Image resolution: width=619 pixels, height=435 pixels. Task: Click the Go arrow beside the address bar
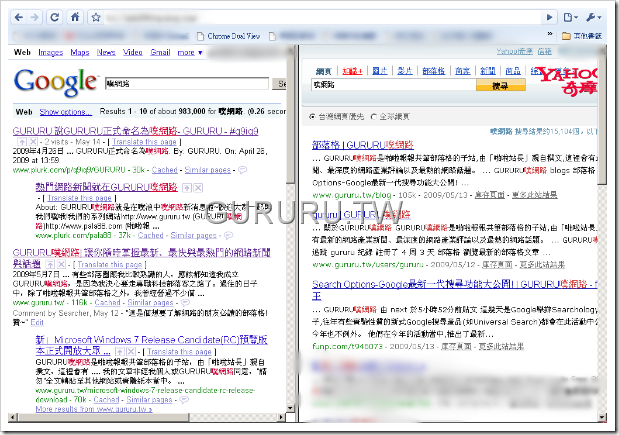coord(549,17)
